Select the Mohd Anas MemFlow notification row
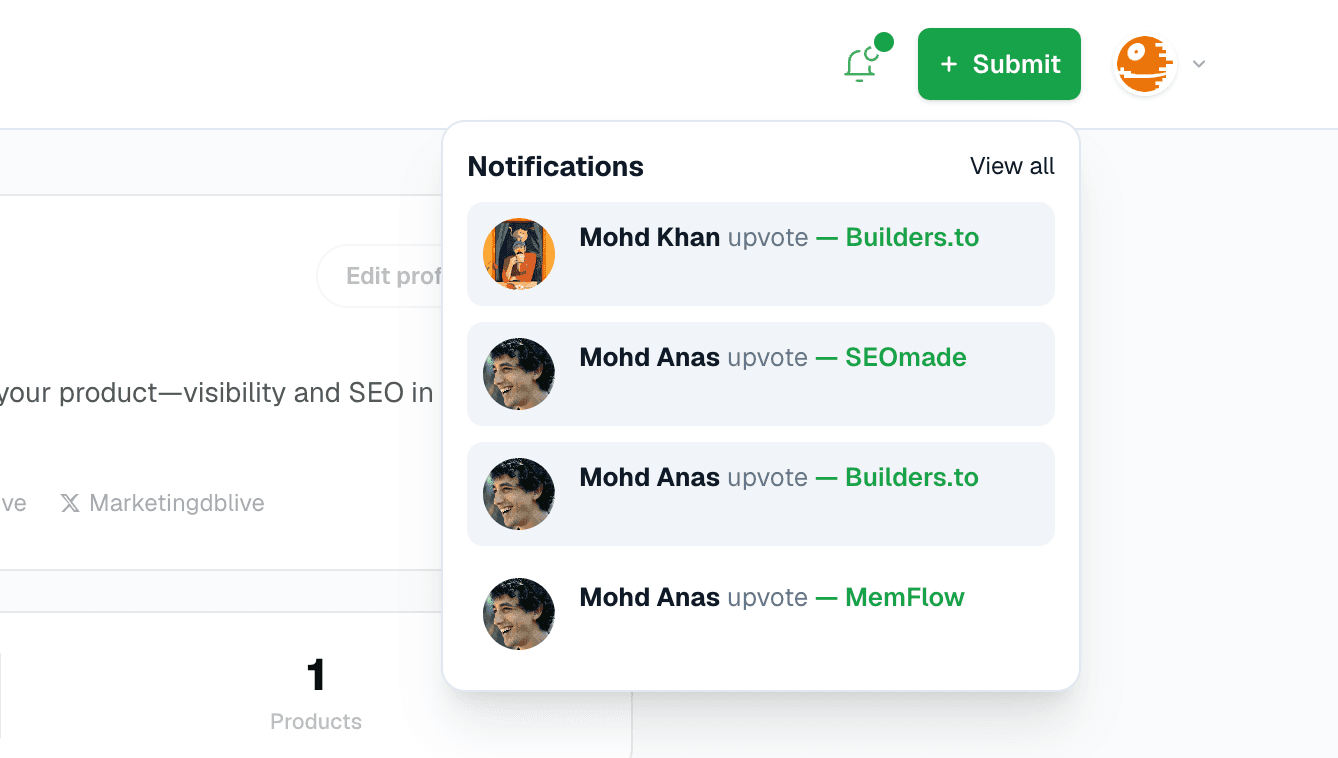Image resolution: width=1338 pixels, height=758 pixels. pos(761,614)
